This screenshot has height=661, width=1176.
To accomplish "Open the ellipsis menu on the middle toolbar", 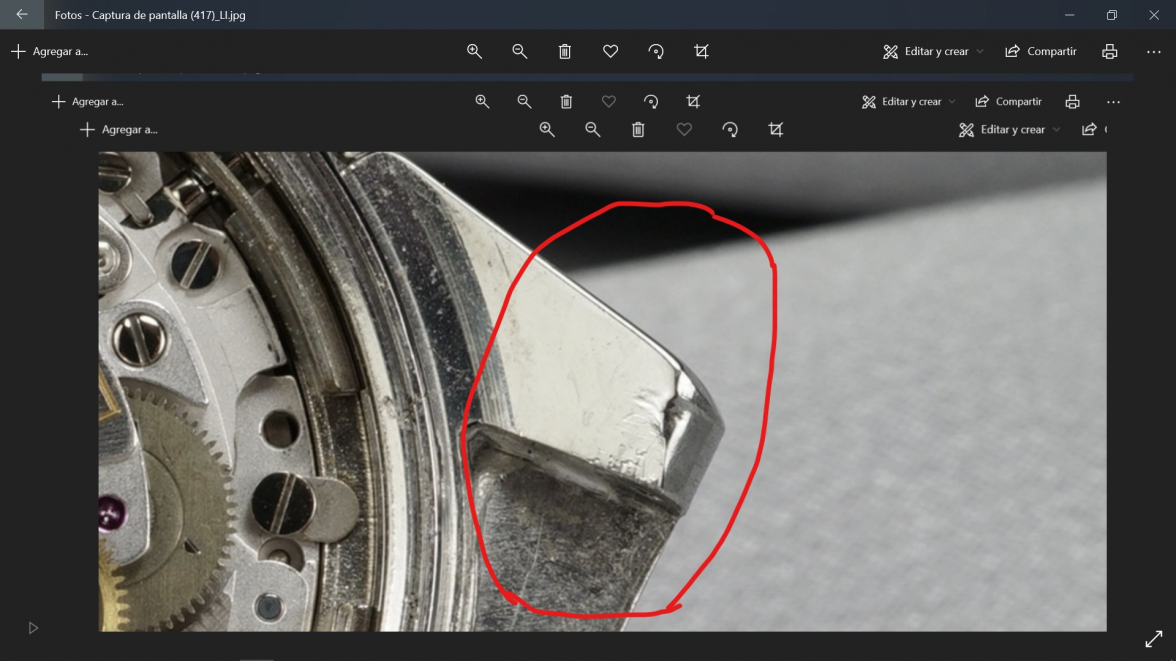I will tap(1113, 101).
